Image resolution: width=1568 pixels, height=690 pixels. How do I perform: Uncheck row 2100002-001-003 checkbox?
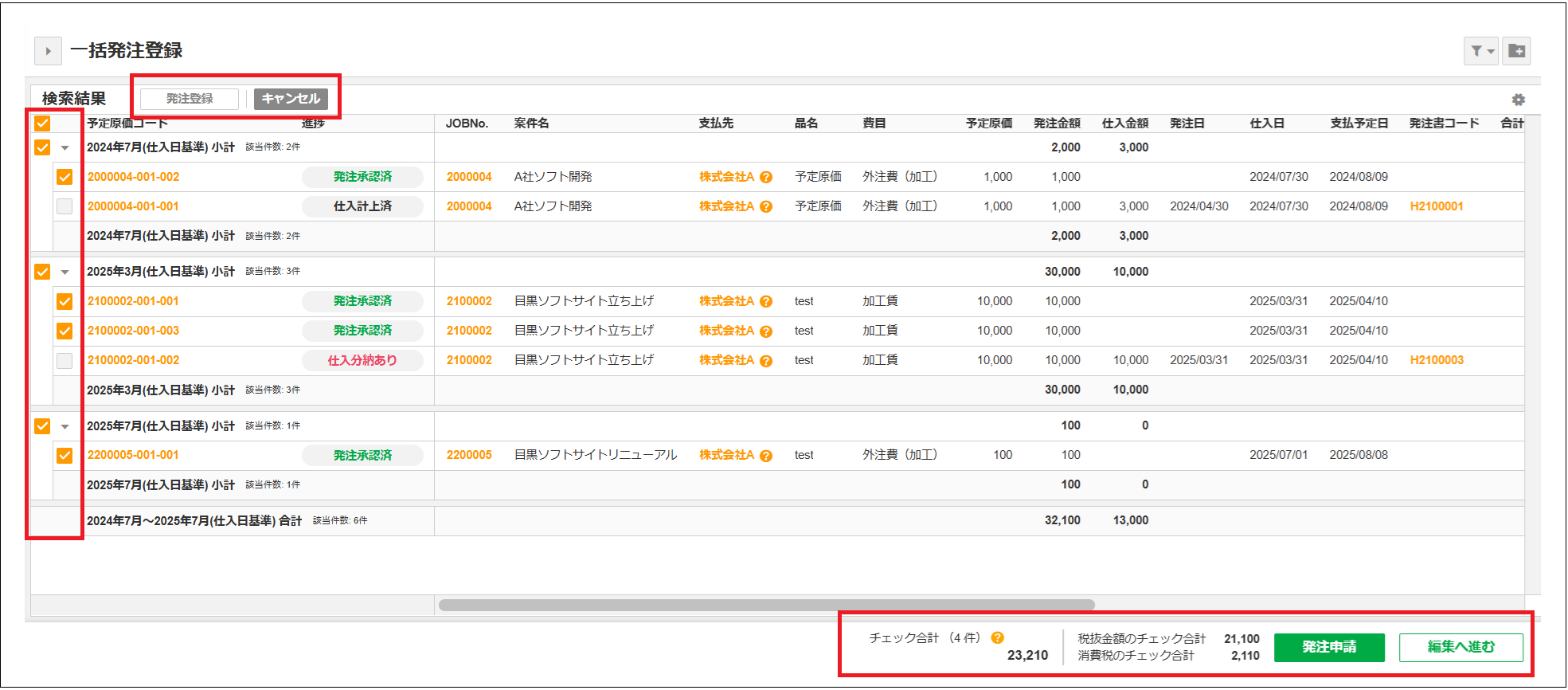pyautogui.click(x=65, y=331)
